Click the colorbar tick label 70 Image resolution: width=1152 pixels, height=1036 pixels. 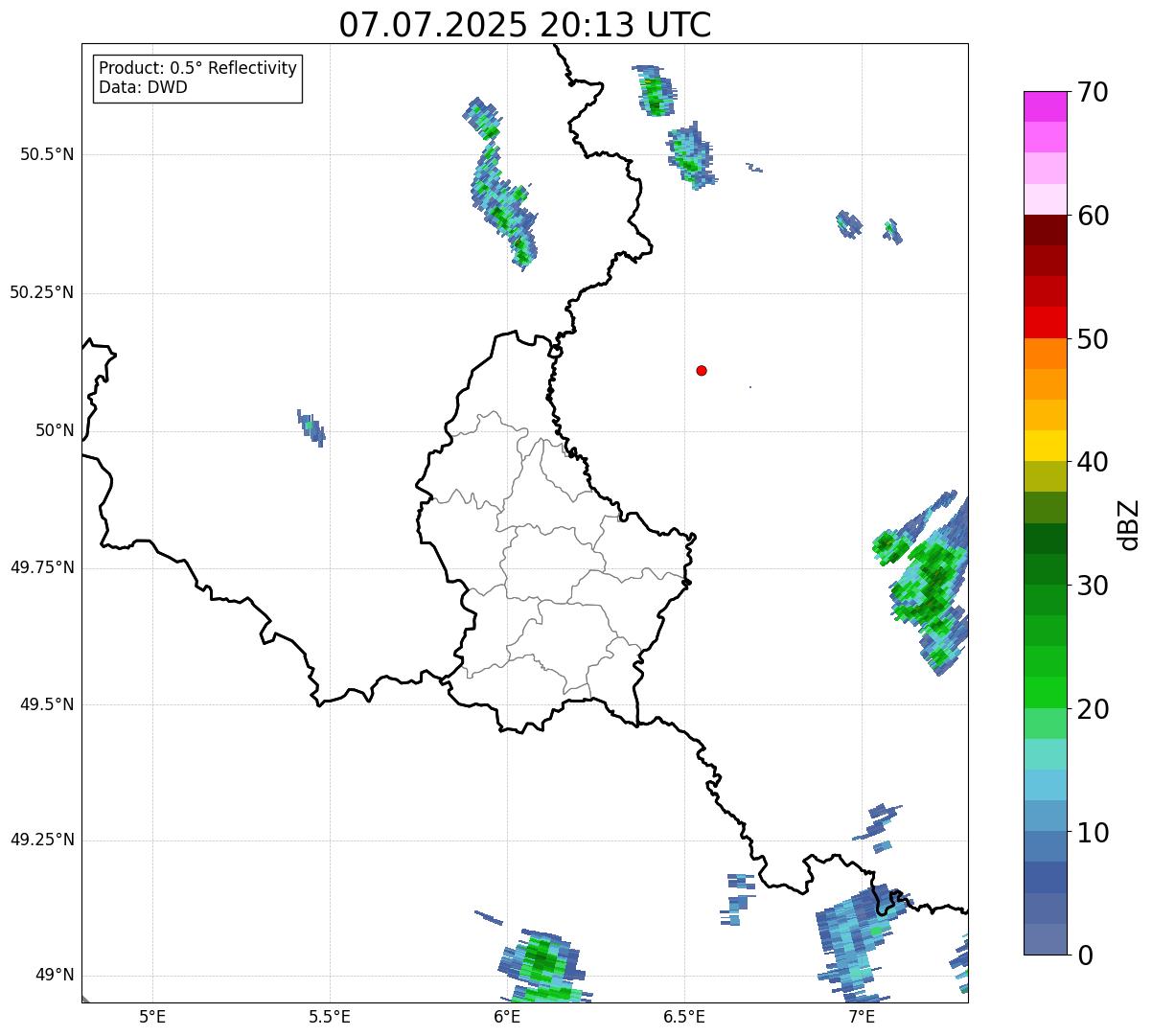[x=1094, y=92]
